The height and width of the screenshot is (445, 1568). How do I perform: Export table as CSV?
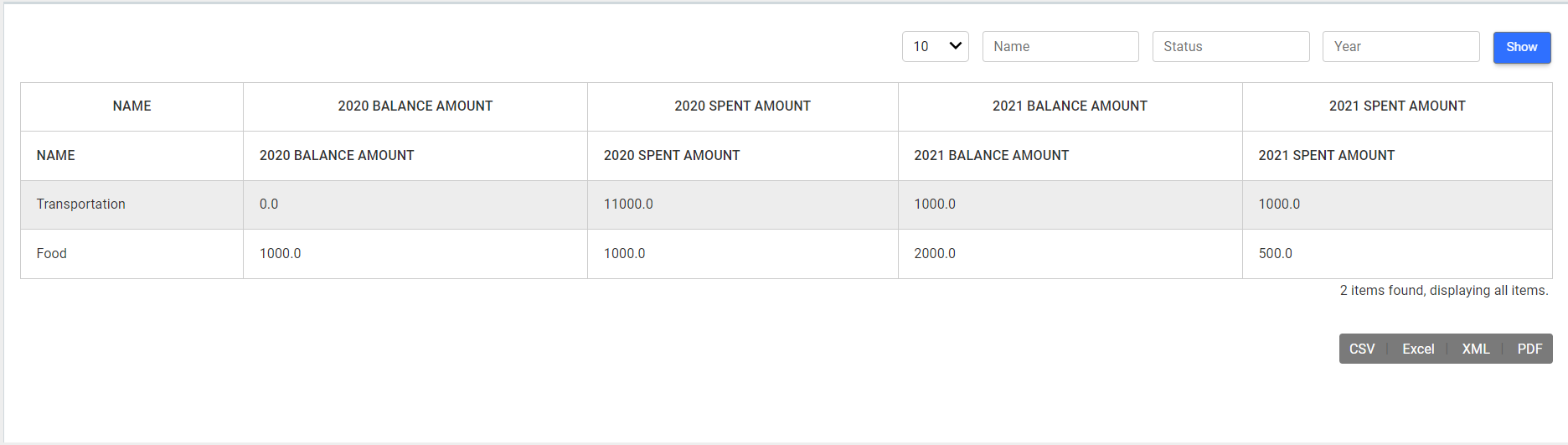(x=1361, y=349)
